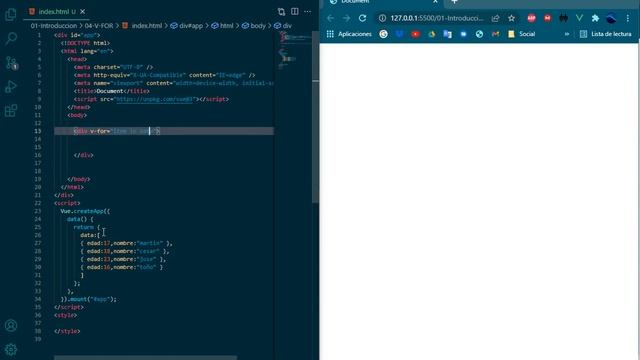This screenshot has height=360, width=640.
Task: Click line number 22 in the gutter
Action: 38,203
